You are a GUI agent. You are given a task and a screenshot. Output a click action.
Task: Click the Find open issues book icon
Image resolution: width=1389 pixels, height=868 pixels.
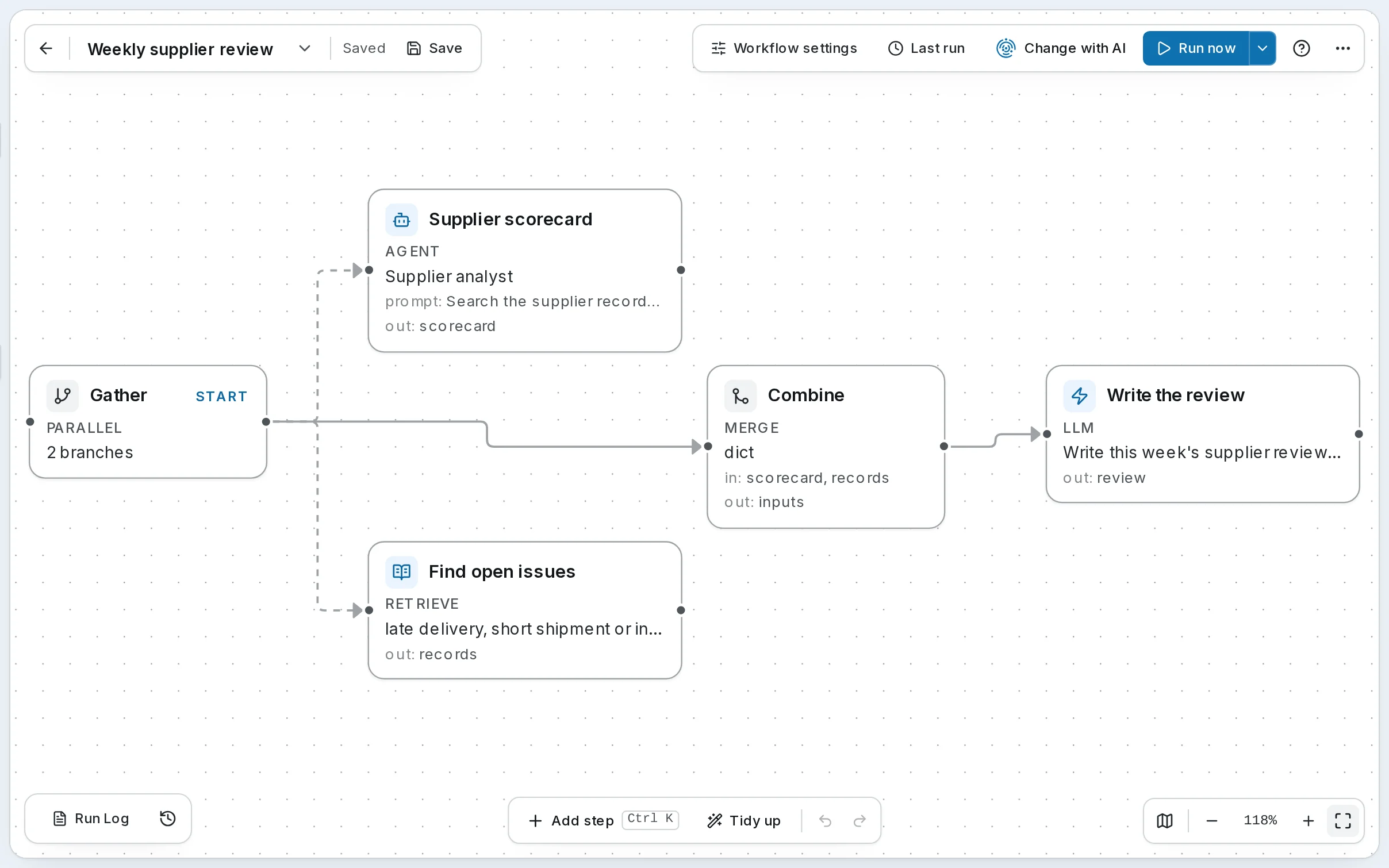[x=401, y=572]
